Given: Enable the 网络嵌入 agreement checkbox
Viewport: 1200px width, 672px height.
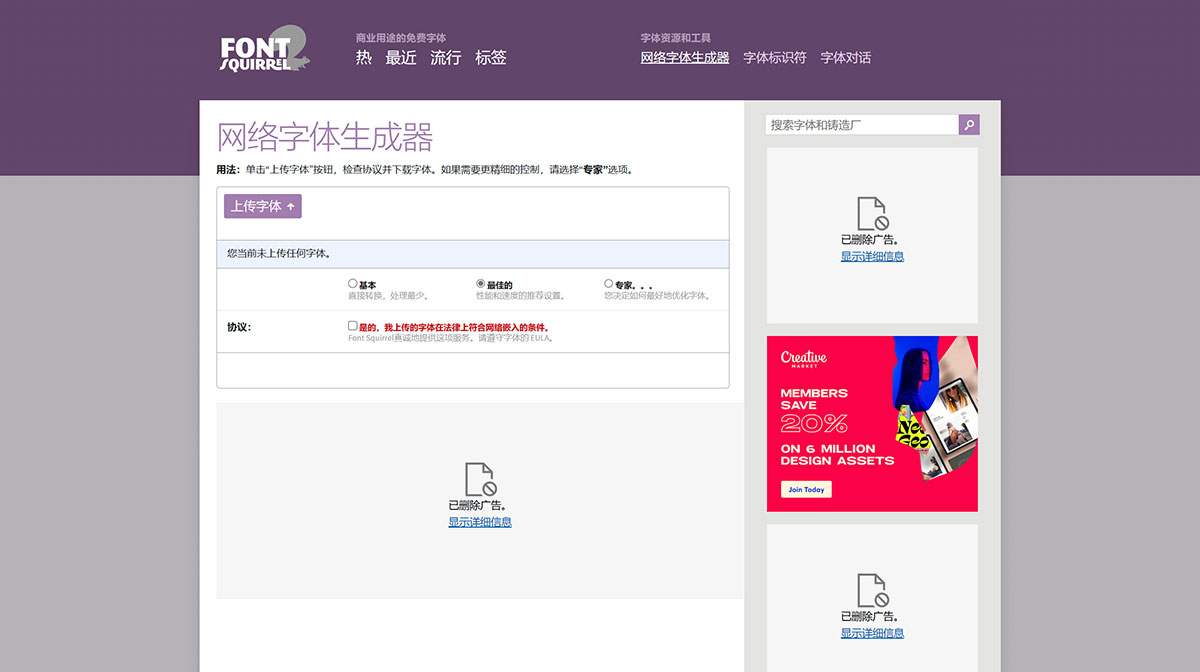Looking at the screenshot, I should click(x=352, y=325).
